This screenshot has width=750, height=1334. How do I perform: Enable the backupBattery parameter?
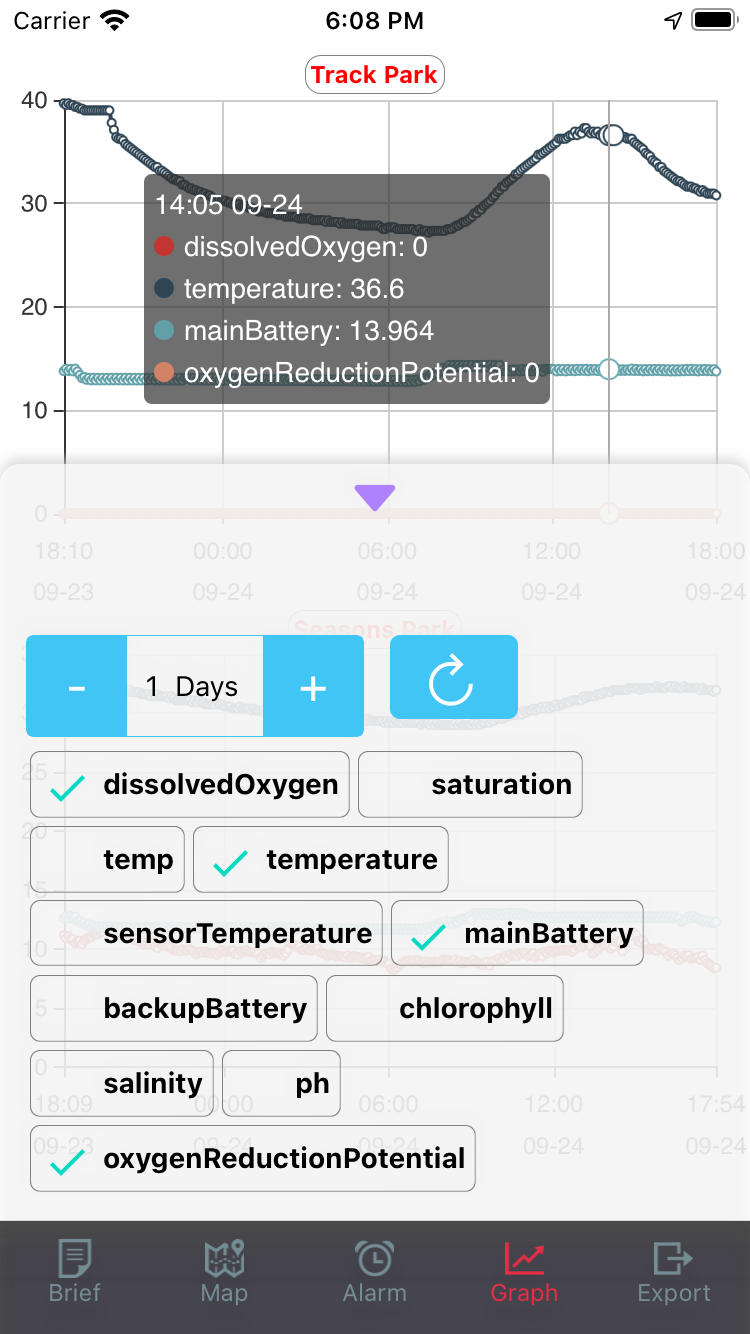(174, 1009)
